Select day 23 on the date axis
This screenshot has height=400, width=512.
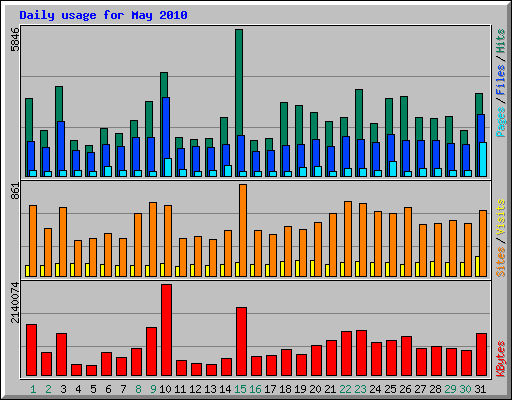click(360, 389)
